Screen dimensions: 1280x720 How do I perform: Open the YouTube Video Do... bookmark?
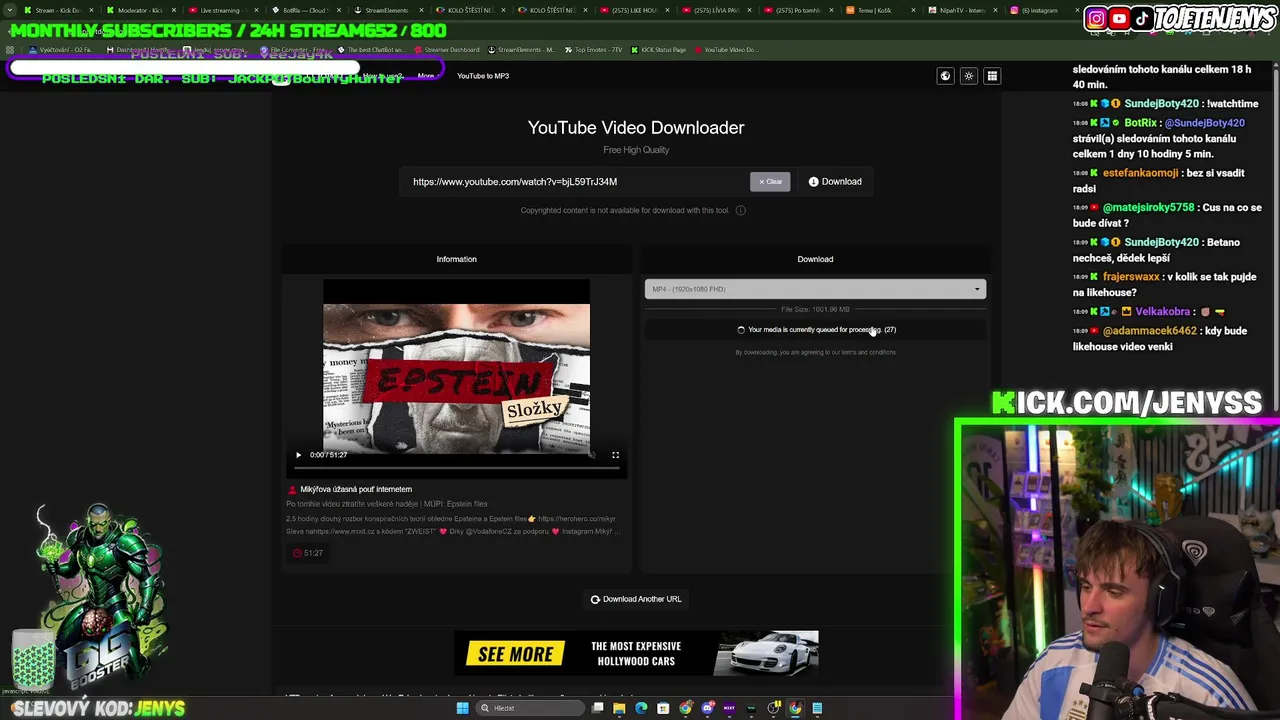tap(726, 50)
